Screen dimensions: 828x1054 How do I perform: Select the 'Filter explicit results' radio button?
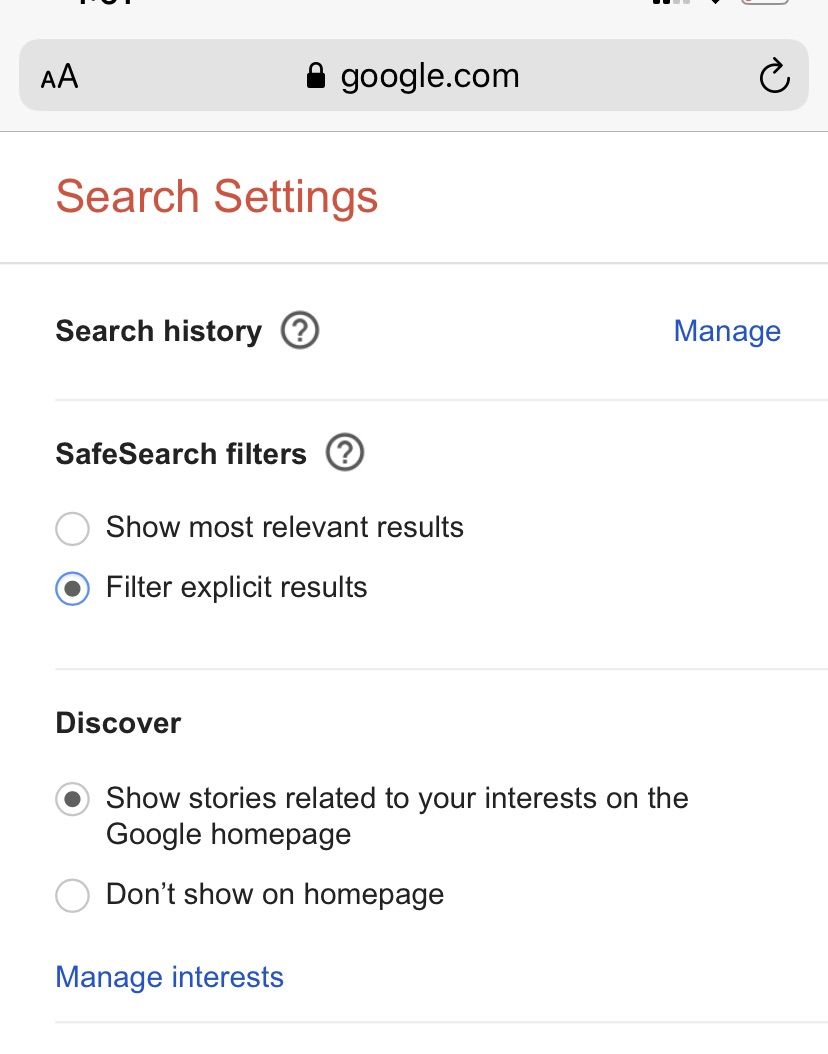[73, 589]
